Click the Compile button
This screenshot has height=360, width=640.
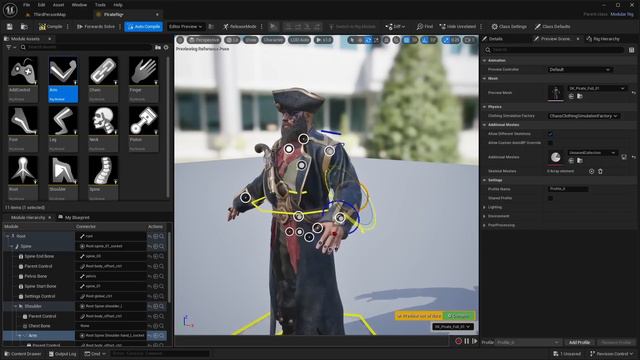coord(51,27)
